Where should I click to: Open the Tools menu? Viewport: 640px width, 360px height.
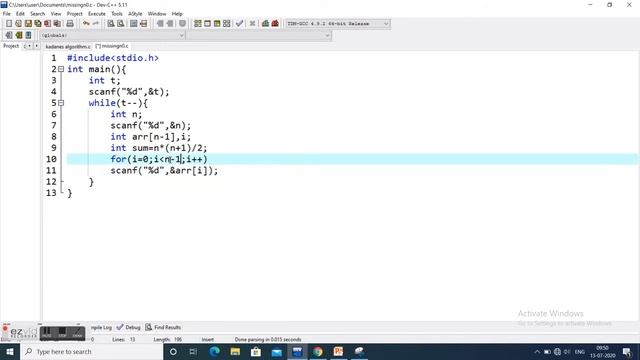pos(117,14)
